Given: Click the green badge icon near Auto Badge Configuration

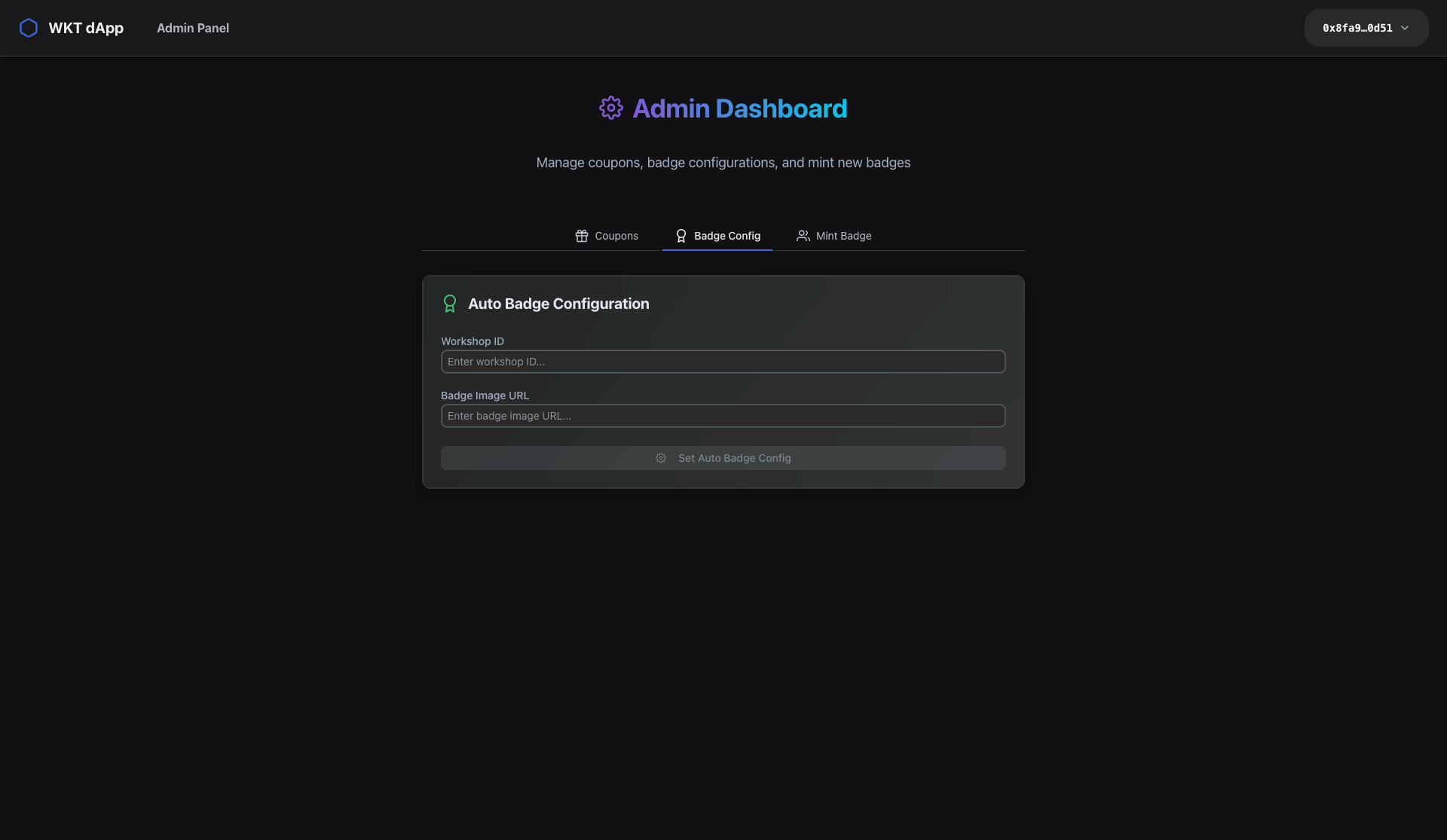Looking at the screenshot, I should 450,303.
